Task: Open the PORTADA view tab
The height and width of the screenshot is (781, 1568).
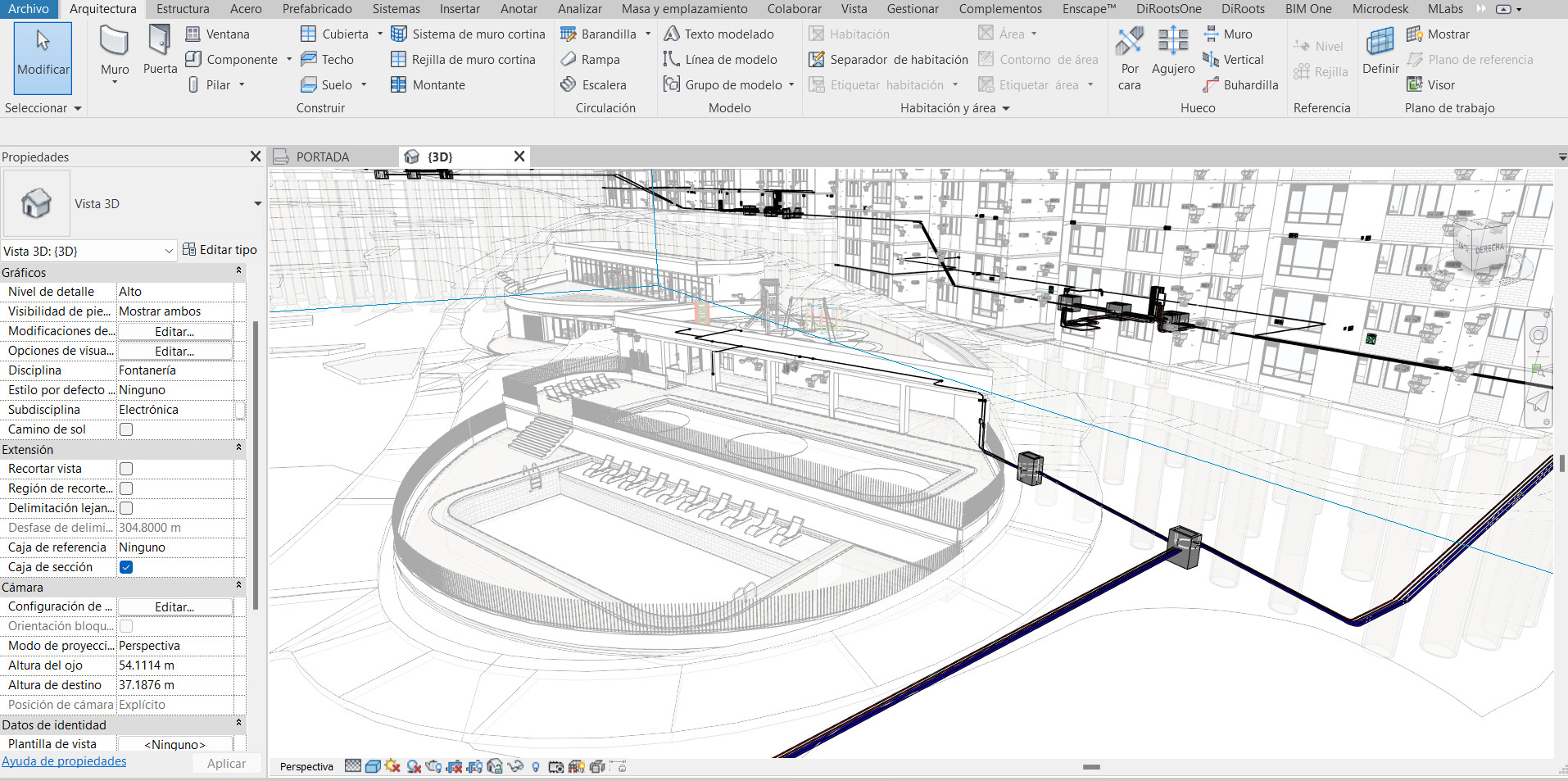Action: click(322, 157)
